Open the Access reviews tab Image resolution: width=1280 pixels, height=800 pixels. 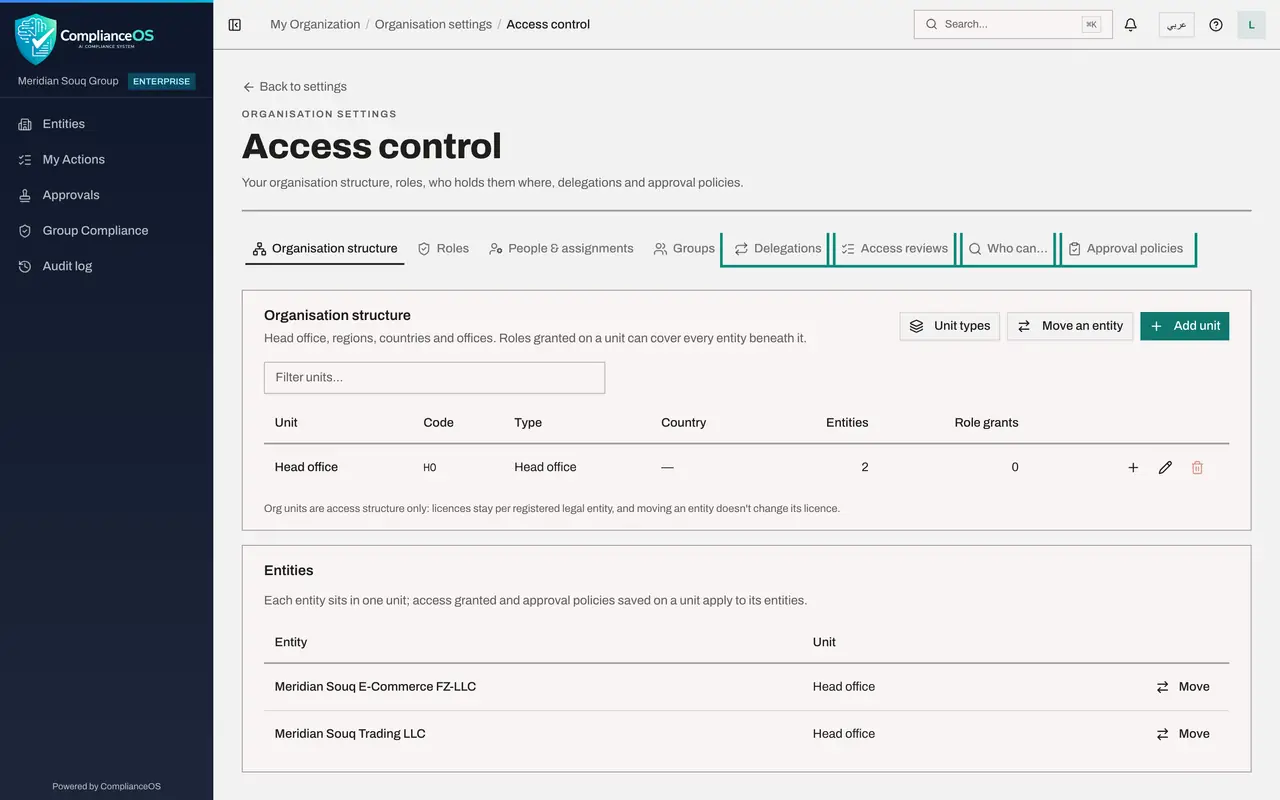894,248
